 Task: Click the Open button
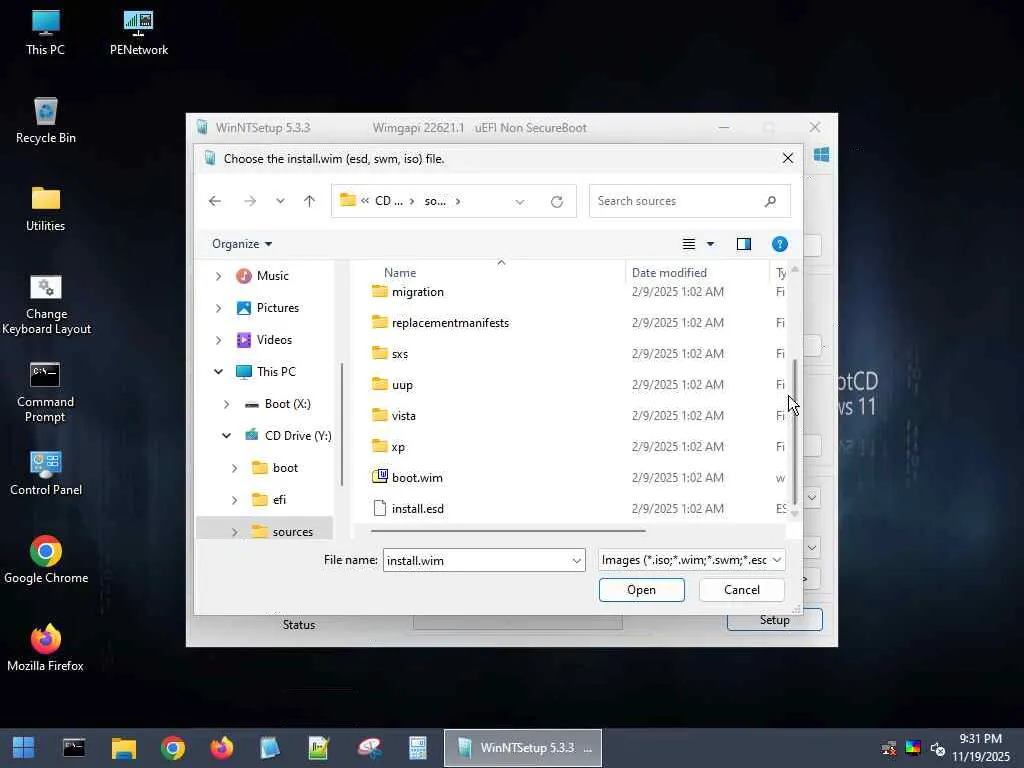pos(641,590)
